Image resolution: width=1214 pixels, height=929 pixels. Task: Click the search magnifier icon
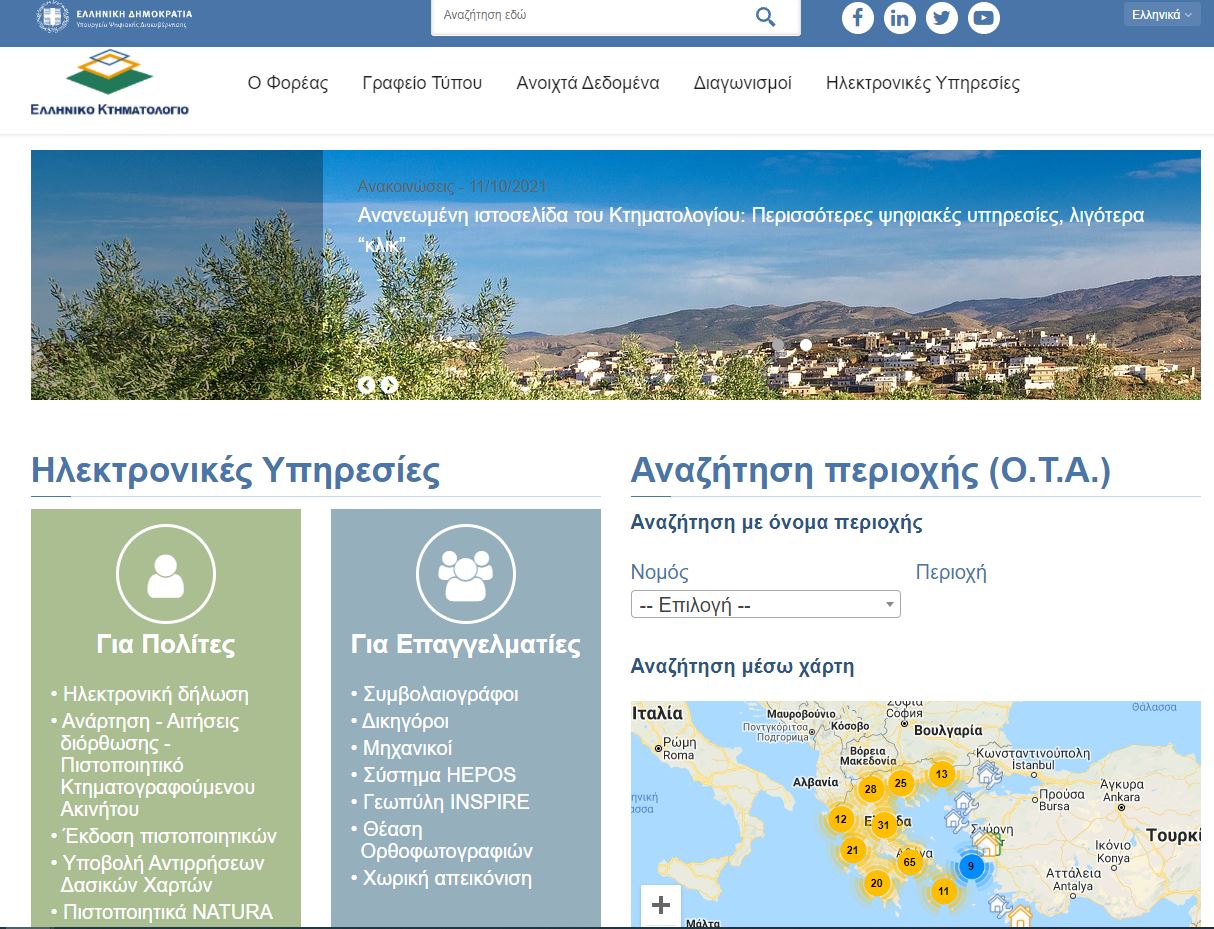[x=764, y=17]
